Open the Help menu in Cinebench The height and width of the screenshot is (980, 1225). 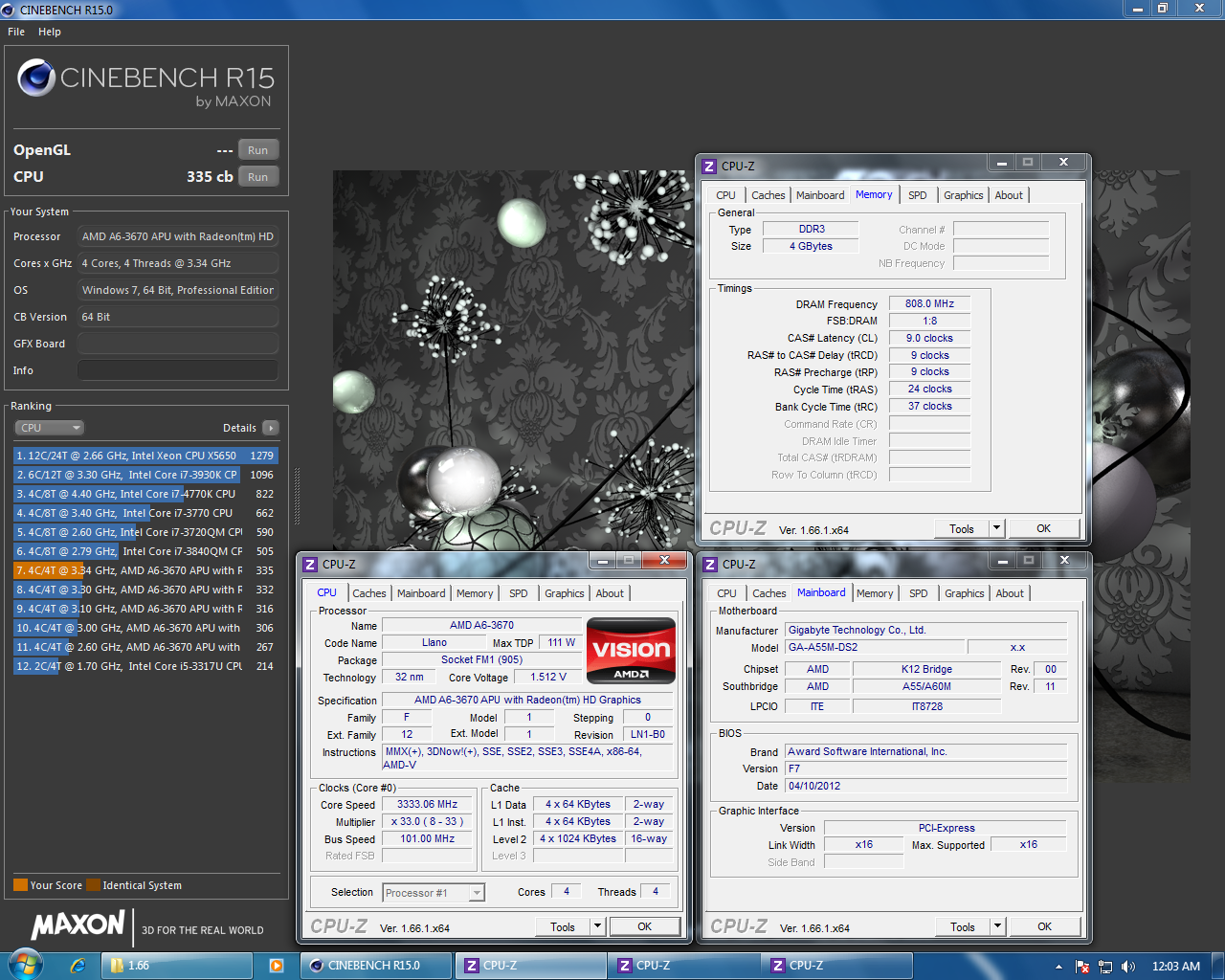coord(50,32)
